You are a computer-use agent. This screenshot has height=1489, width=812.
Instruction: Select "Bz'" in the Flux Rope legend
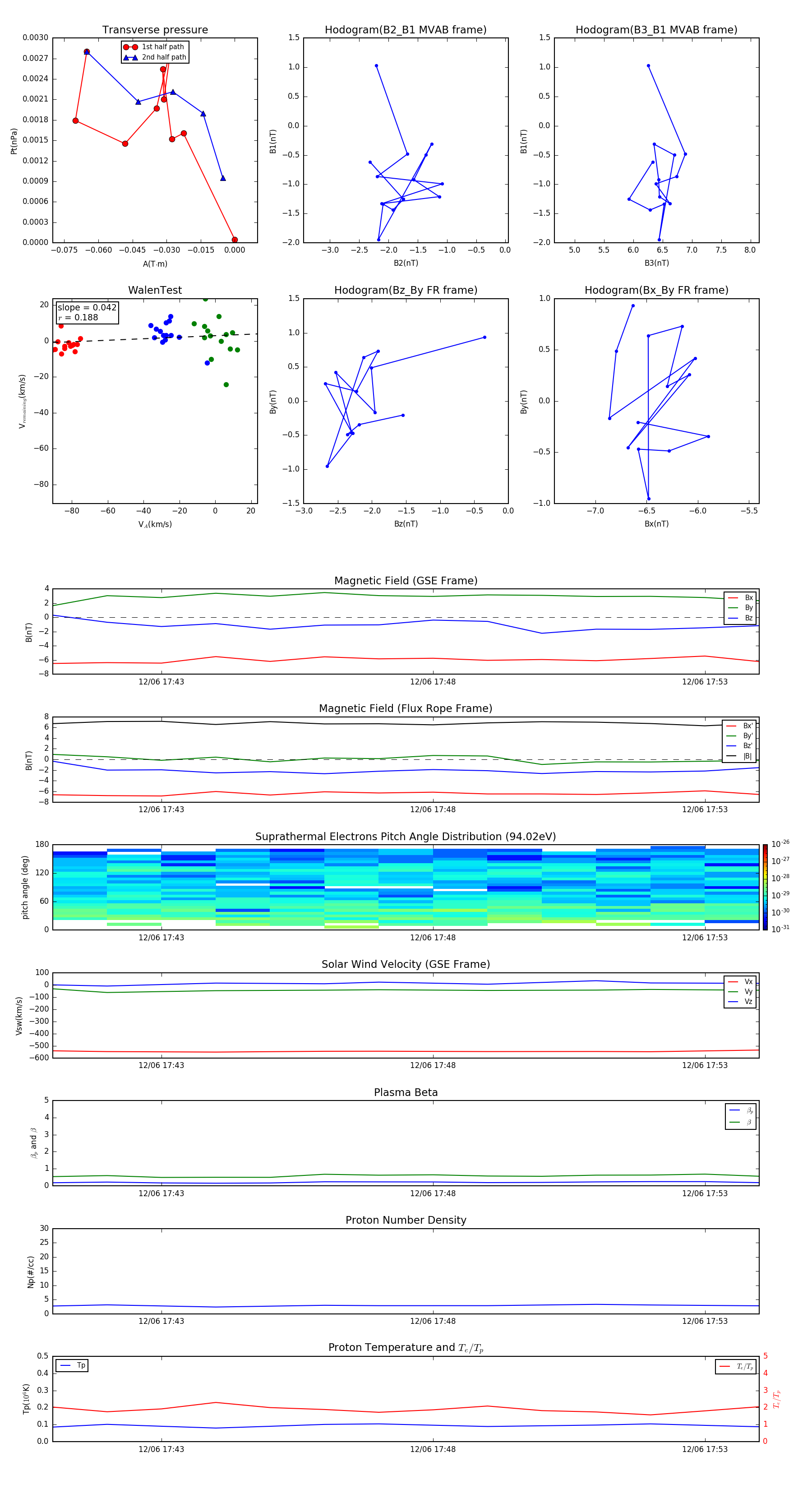(740, 746)
